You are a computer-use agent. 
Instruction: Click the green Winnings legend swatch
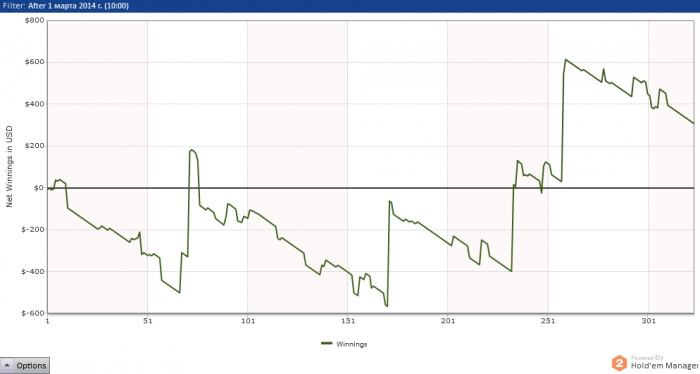[x=327, y=344]
